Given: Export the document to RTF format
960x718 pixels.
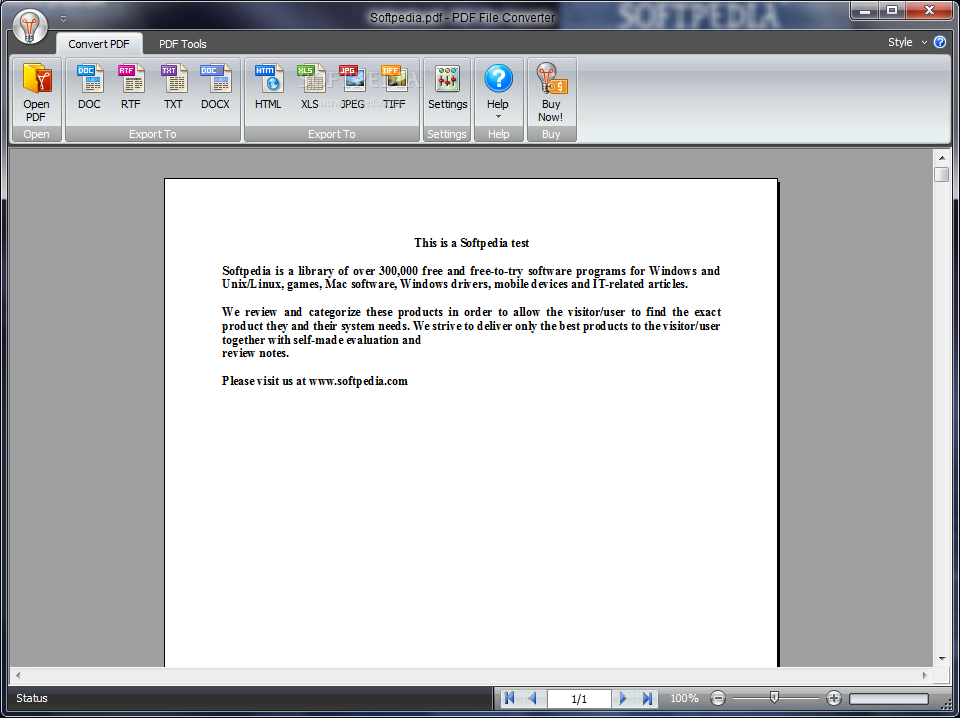Looking at the screenshot, I should [130, 86].
